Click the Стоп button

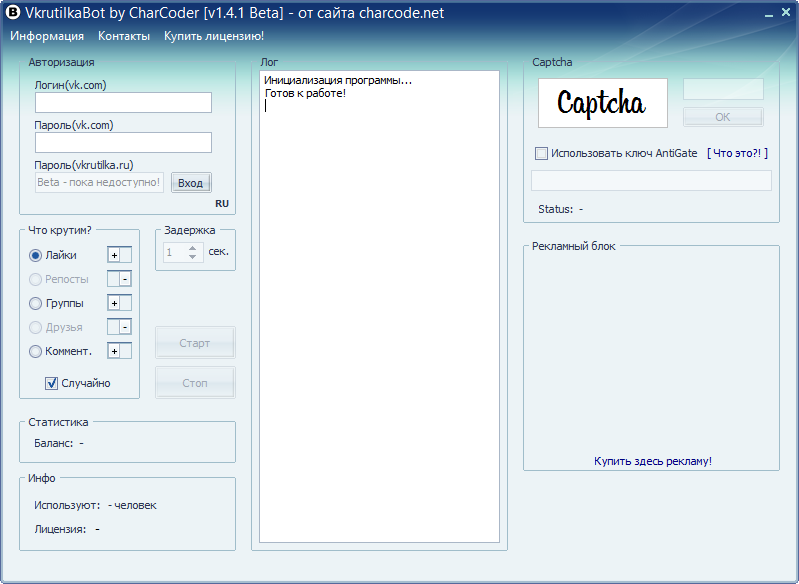(195, 383)
